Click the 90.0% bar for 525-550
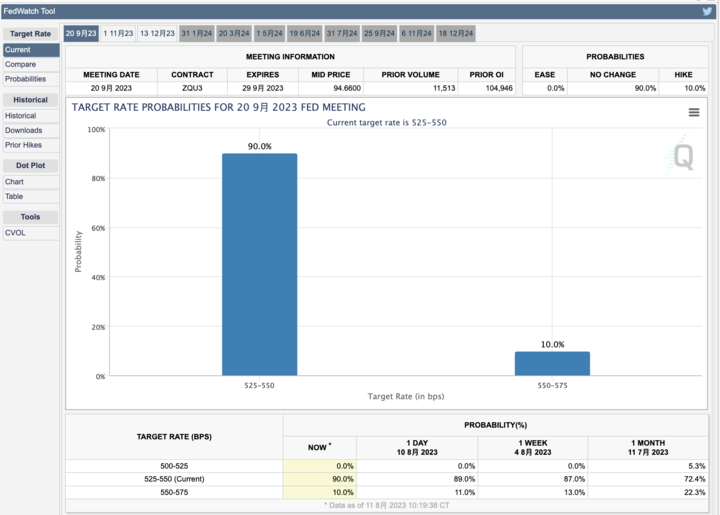 pos(259,264)
